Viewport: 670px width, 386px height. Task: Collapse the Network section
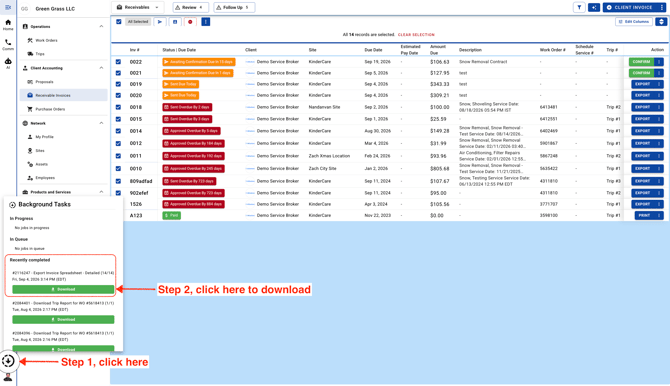tap(101, 123)
